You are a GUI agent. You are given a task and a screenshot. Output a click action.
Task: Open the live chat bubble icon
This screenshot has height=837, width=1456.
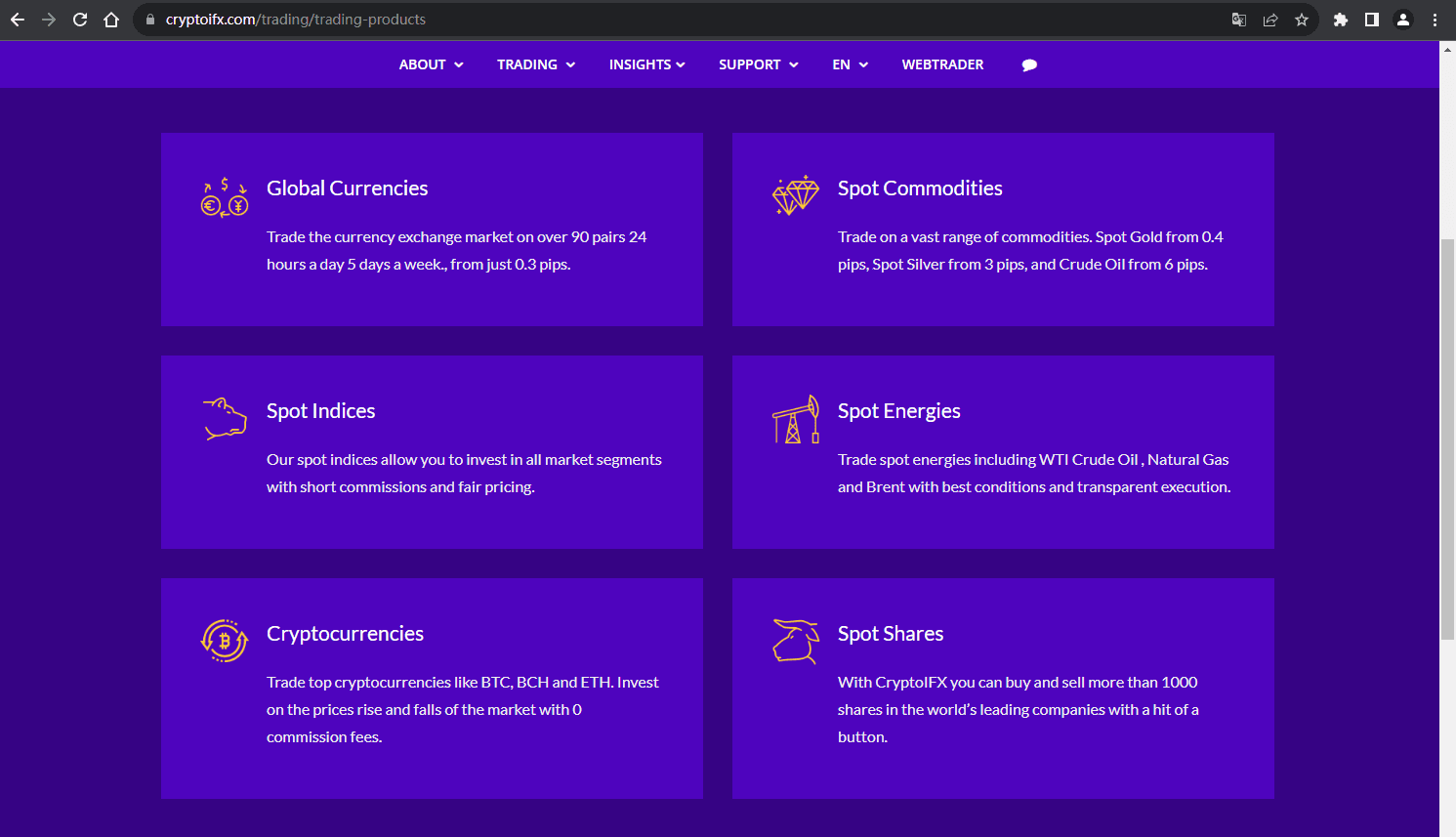[1029, 65]
